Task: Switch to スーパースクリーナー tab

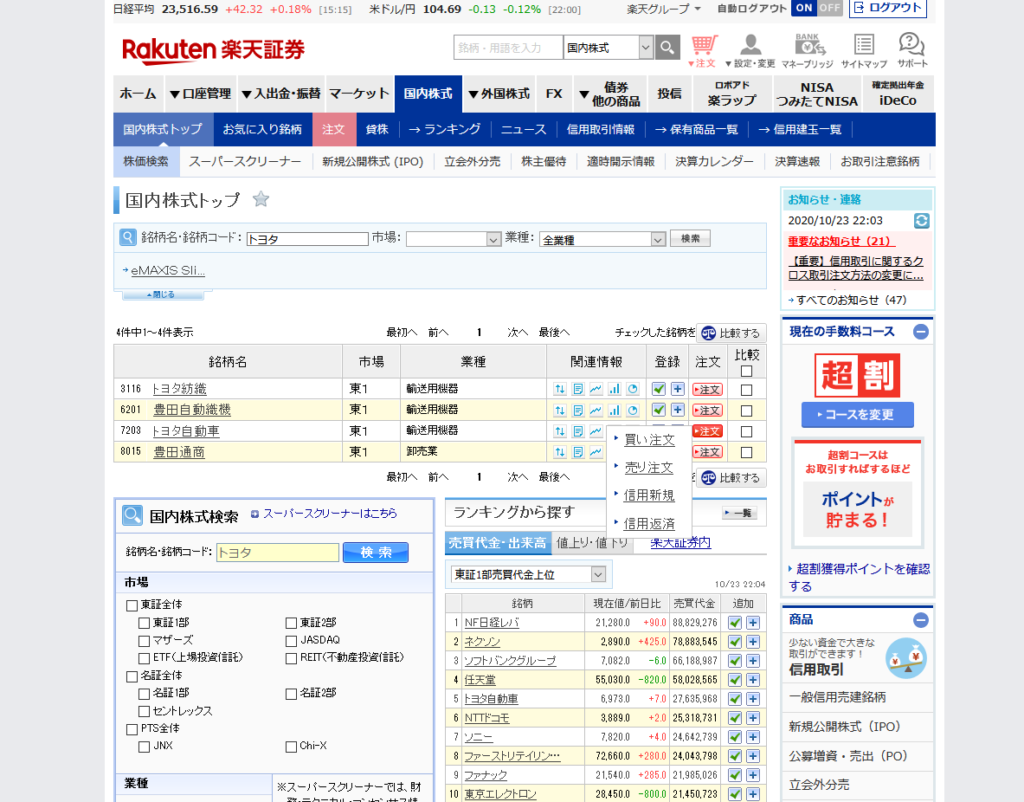Action: point(245,161)
